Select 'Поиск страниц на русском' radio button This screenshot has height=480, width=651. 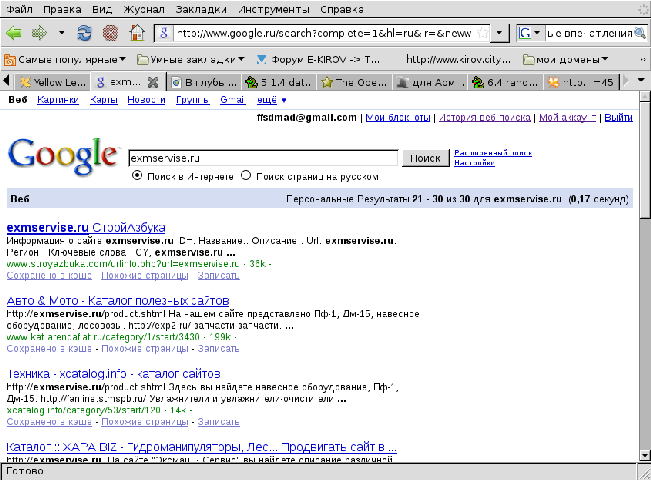(246, 175)
